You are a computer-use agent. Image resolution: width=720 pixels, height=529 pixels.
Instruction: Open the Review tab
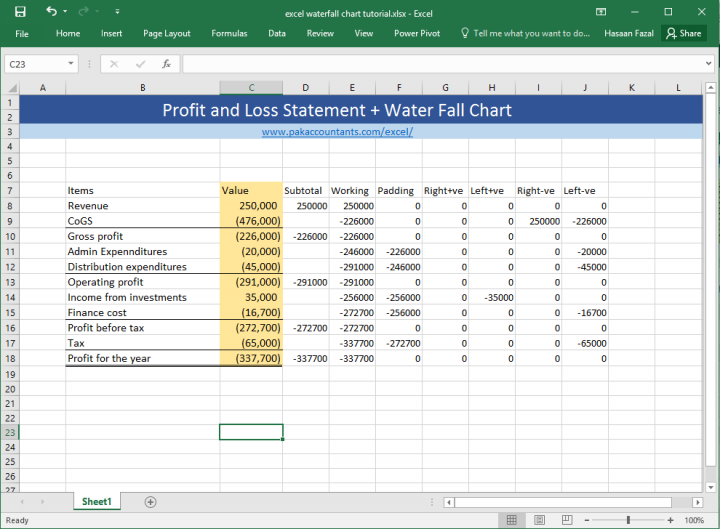click(320, 34)
